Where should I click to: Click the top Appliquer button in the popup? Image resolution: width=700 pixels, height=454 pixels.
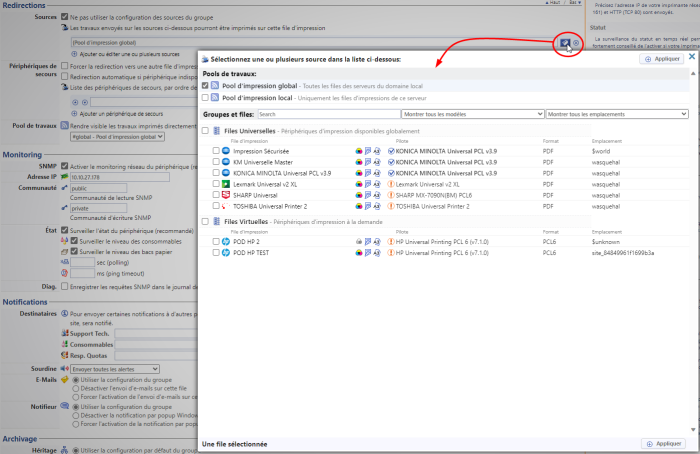pyautogui.click(x=662, y=60)
